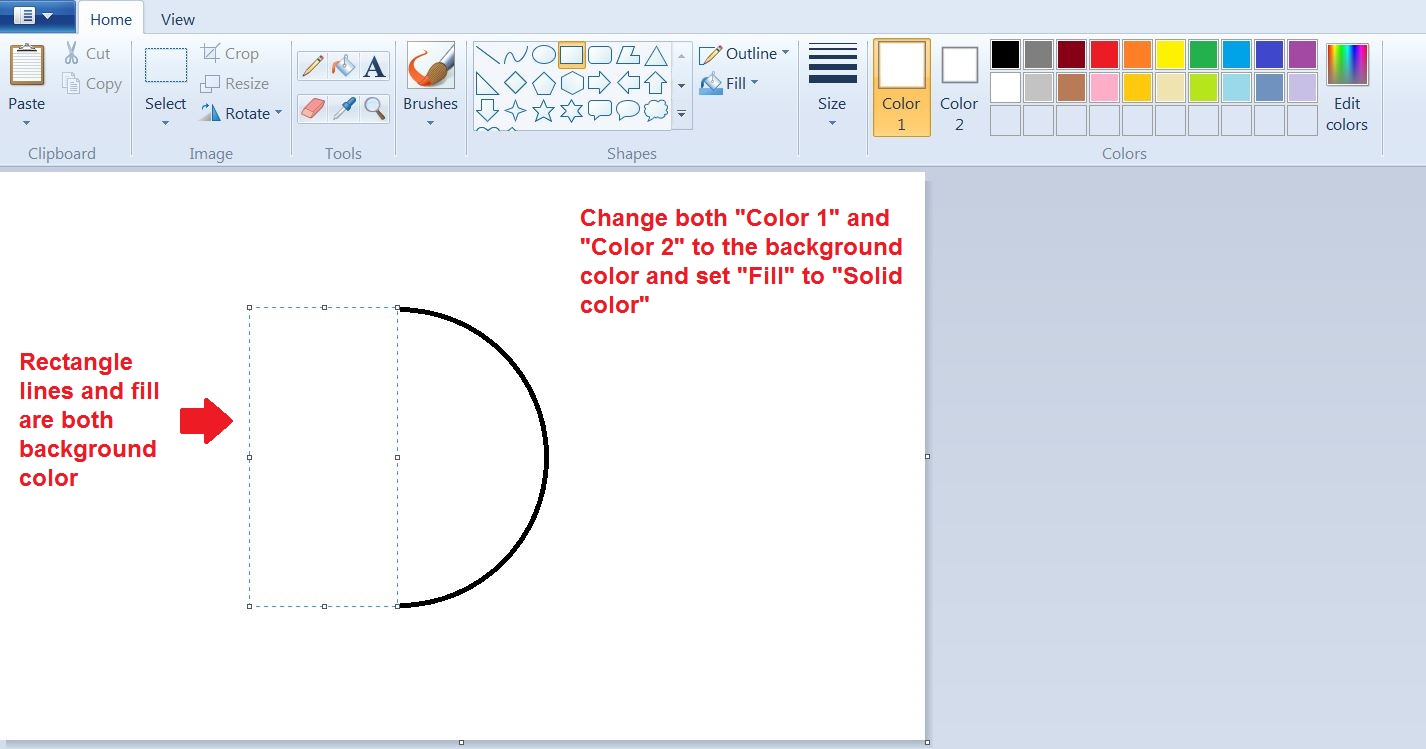This screenshot has height=749, width=1426.
Task: Click the Resize button
Action: click(234, 83)
